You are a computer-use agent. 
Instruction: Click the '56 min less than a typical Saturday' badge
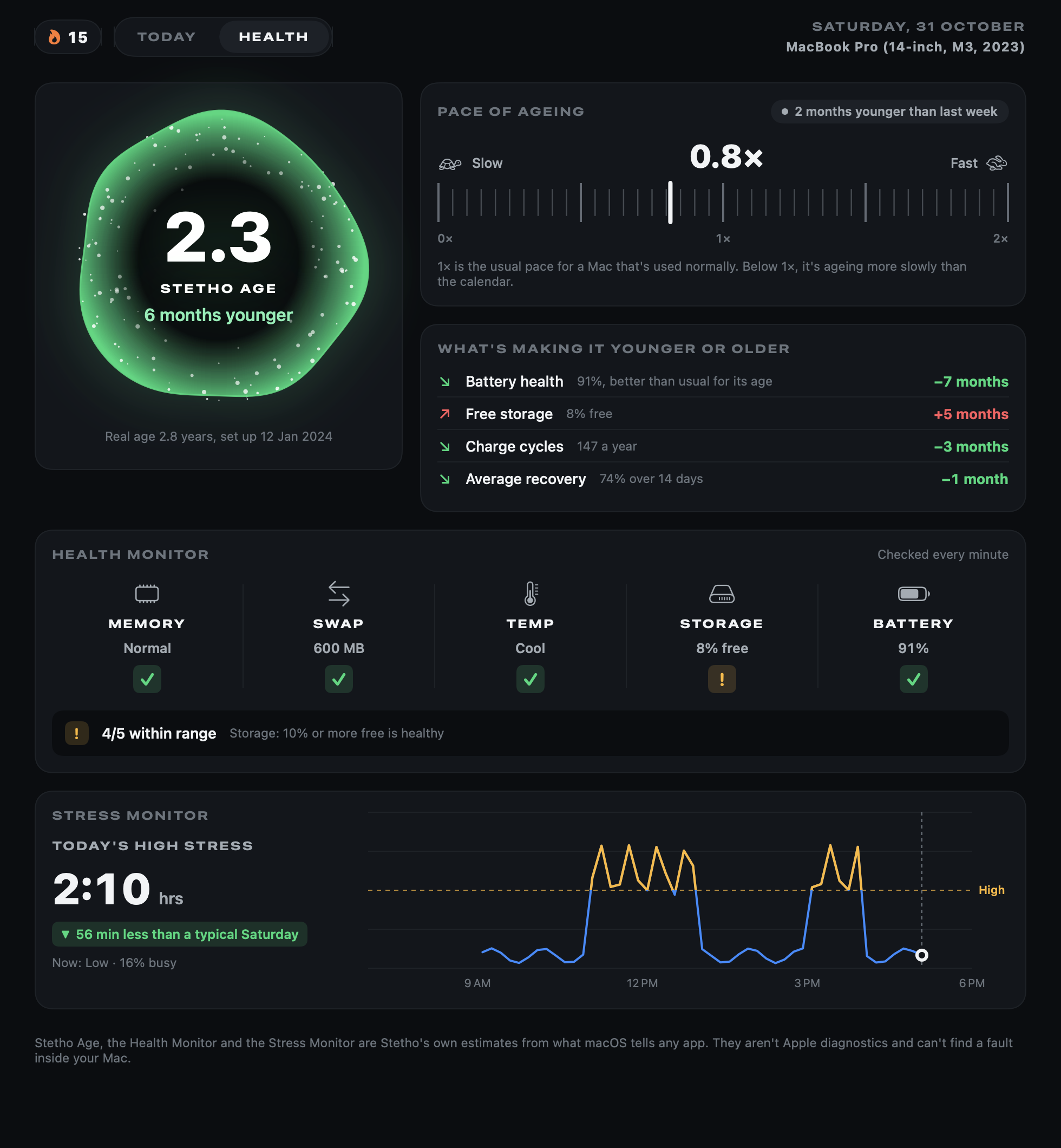(180, 934)
